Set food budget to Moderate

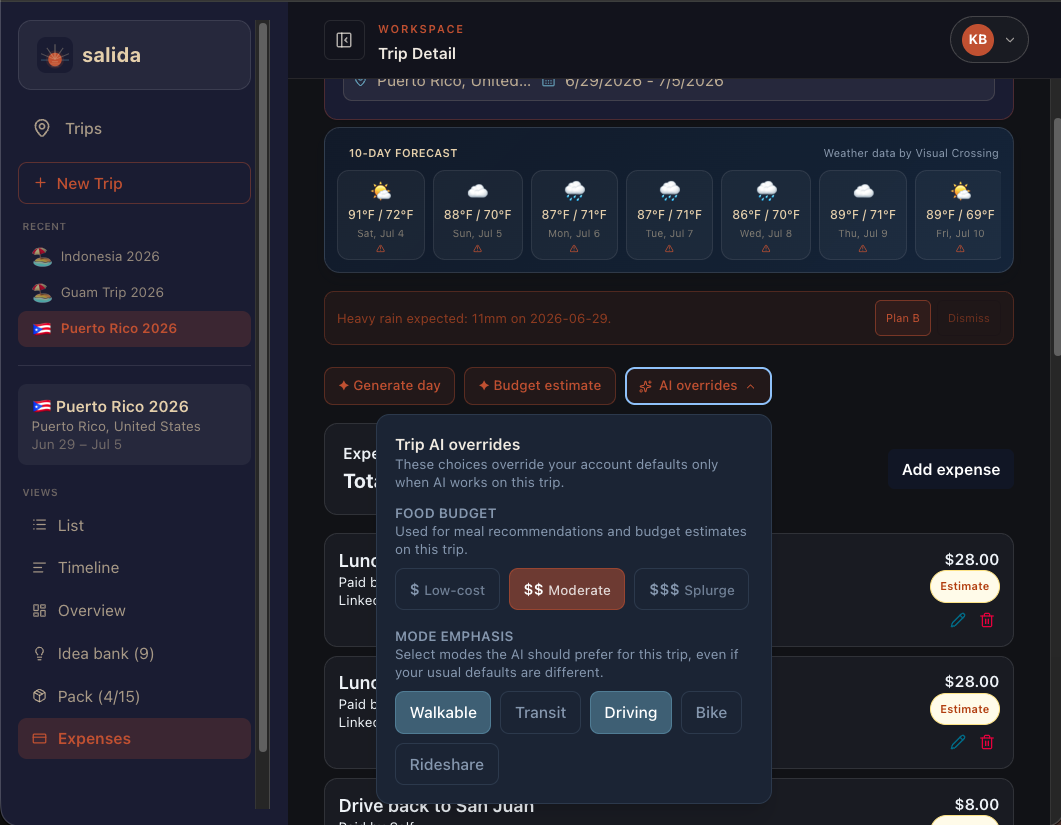tap(567, 589)
